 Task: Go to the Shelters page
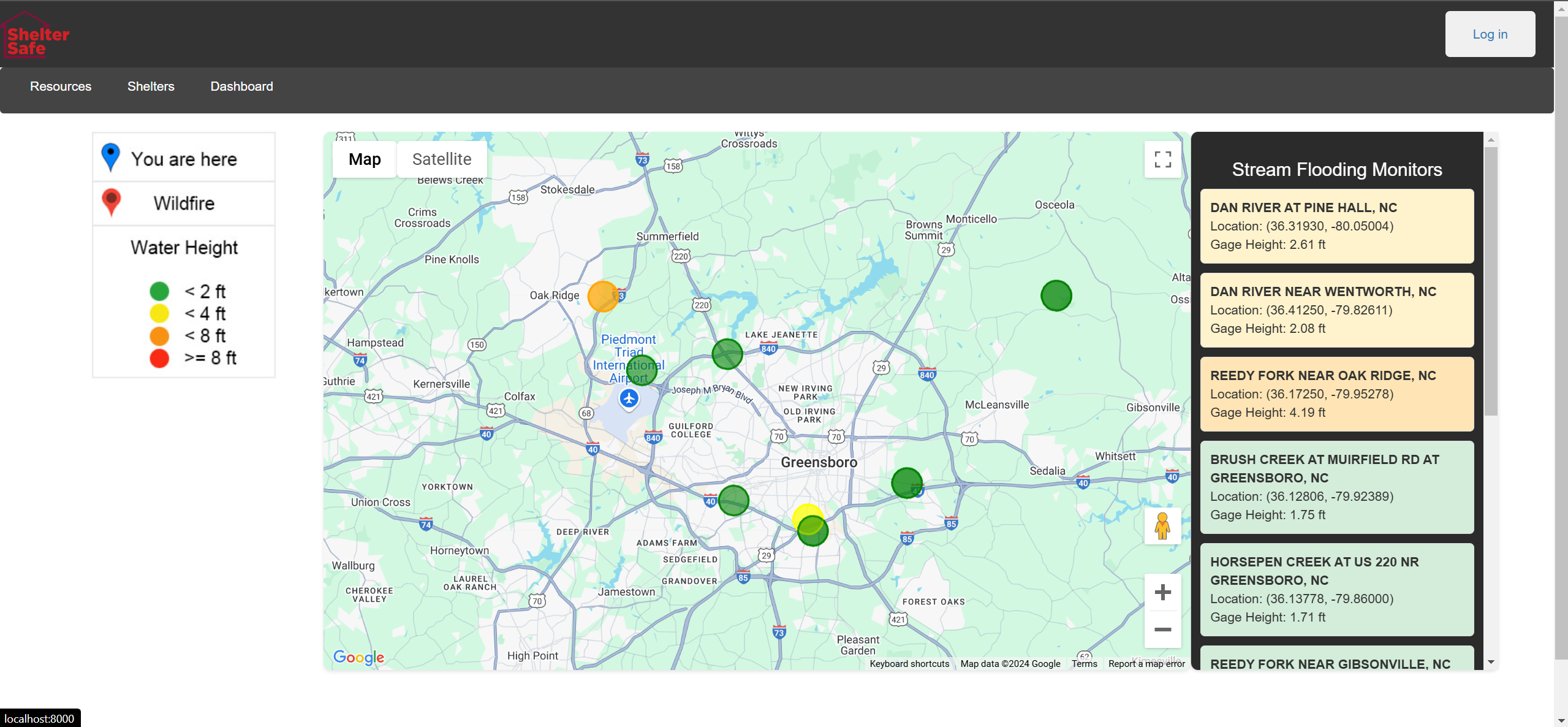[151, 86]
